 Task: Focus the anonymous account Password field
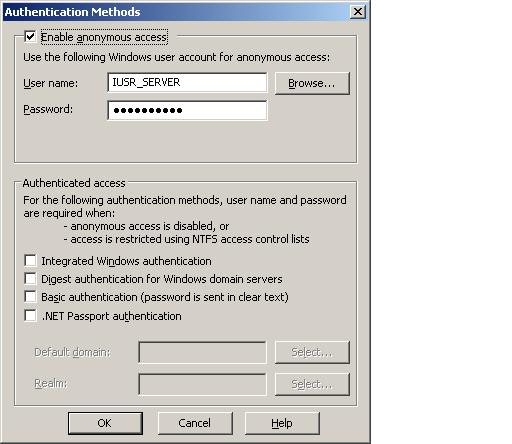click(187, 110)
